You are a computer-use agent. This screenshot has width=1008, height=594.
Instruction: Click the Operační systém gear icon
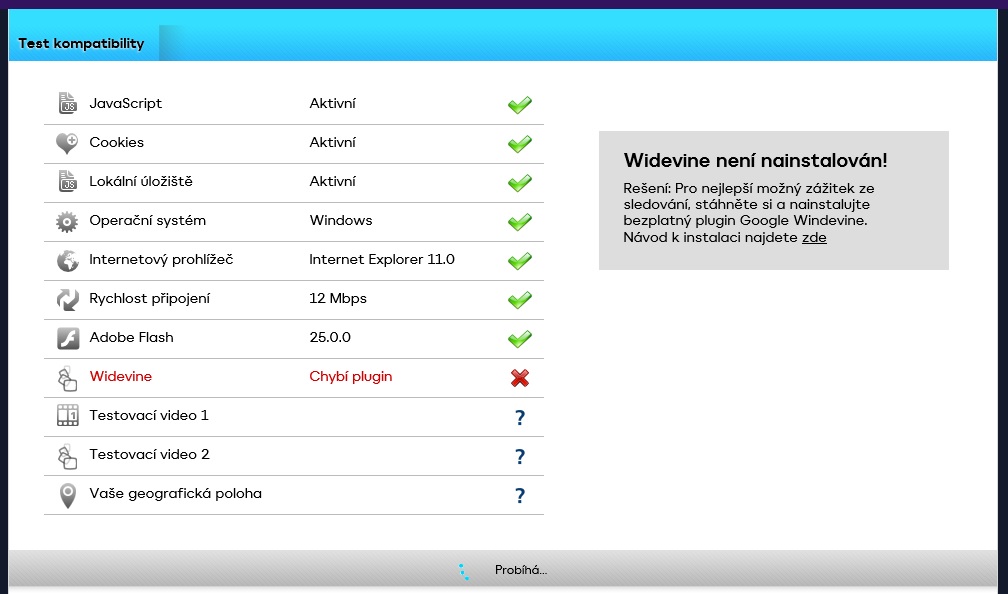point(67,221)
